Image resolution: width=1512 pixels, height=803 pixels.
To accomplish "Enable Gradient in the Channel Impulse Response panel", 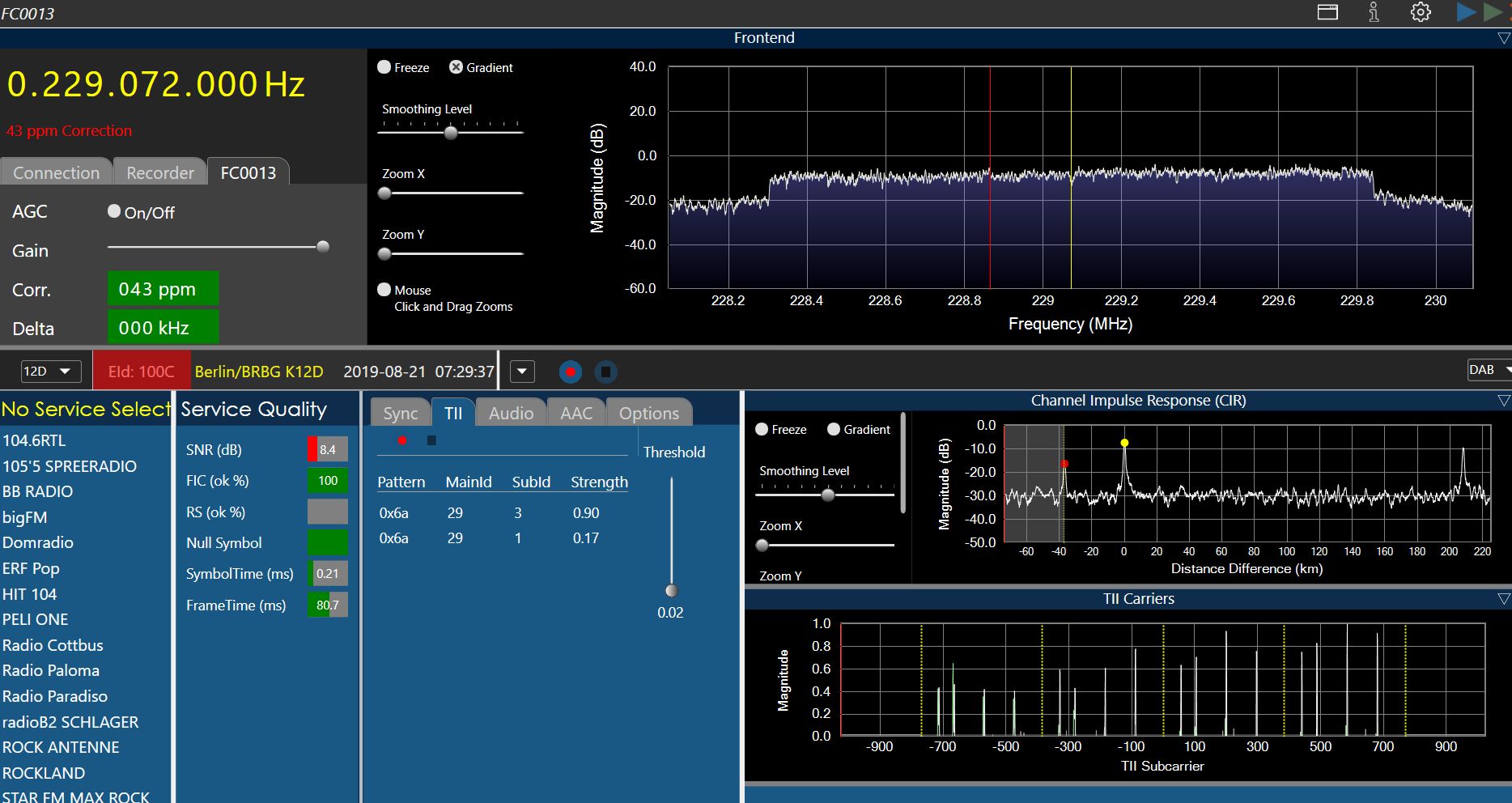I will pos(834,429).
